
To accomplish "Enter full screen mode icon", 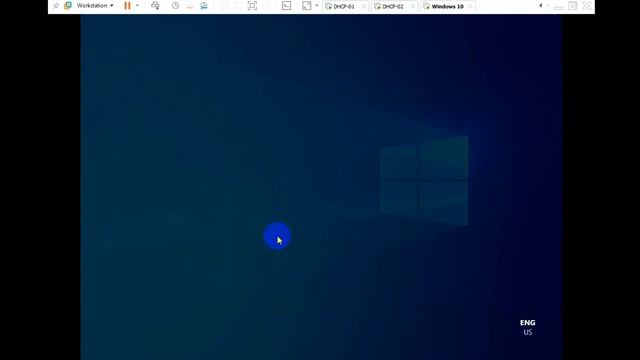I will (x=252, y=6).
